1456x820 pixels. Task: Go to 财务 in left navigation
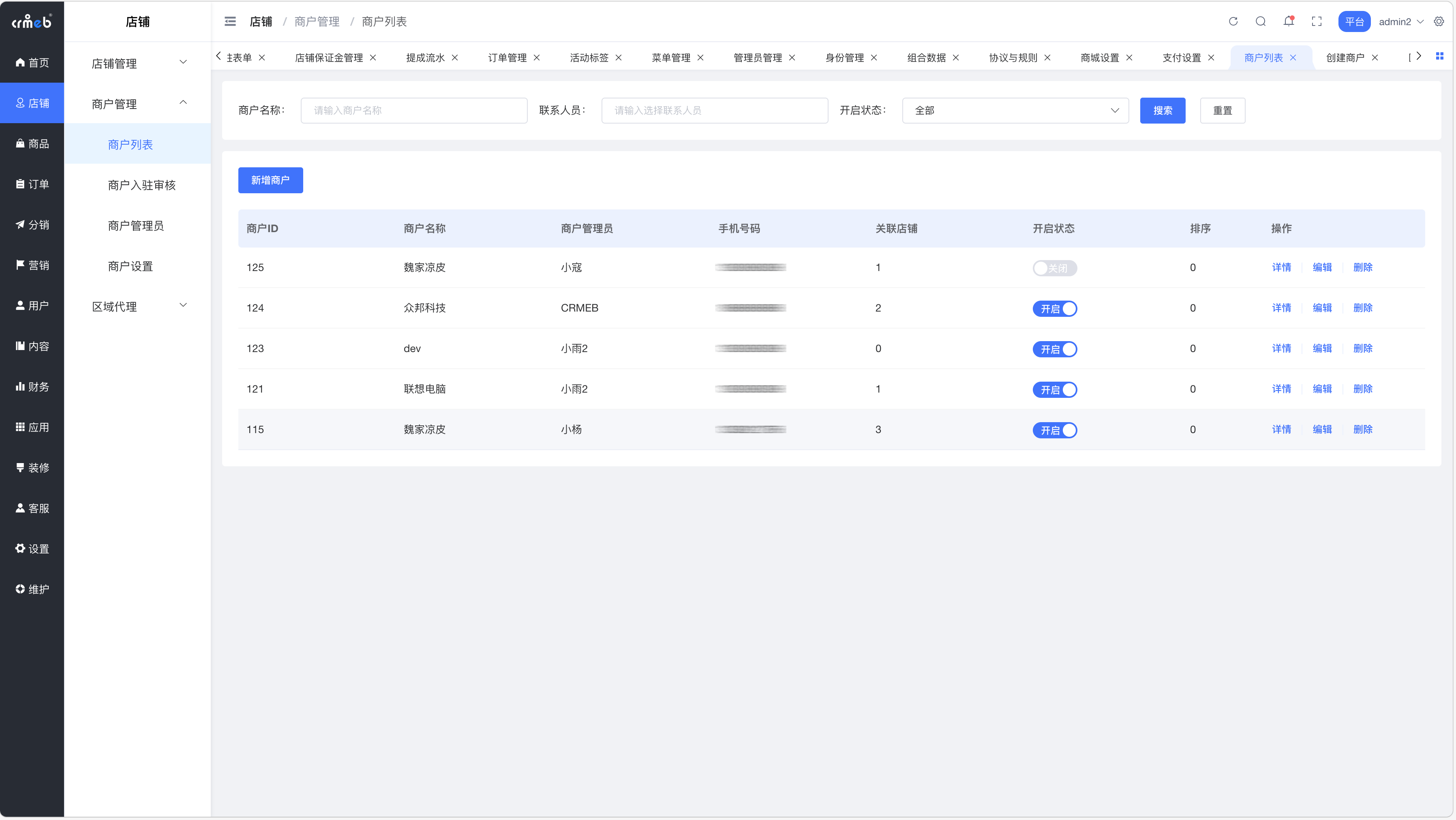point(32,387)
